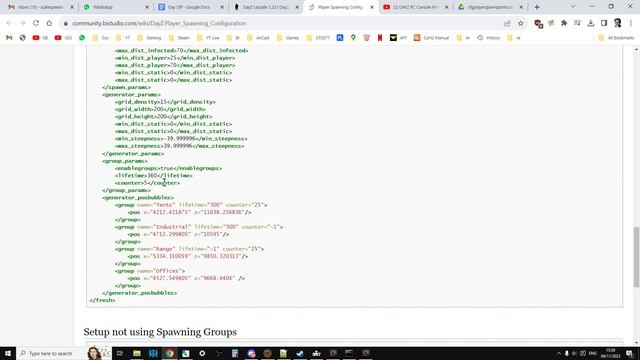Open the media control playlist icon
Viewport: 640px width, 360px height.
pyautogui.click(x=577, y=23)
